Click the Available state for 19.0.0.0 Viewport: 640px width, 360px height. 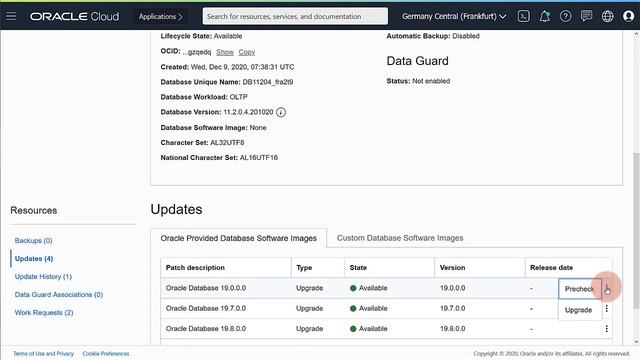tap(369, 288)
